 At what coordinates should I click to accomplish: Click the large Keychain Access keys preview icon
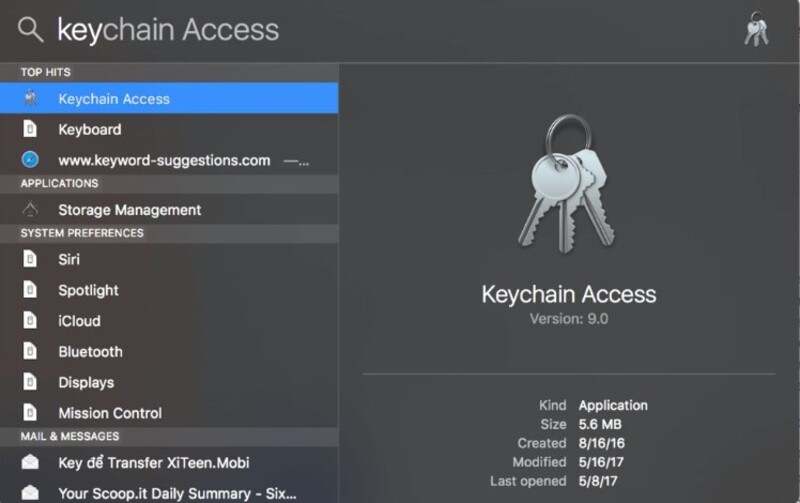tap(567, 184)
